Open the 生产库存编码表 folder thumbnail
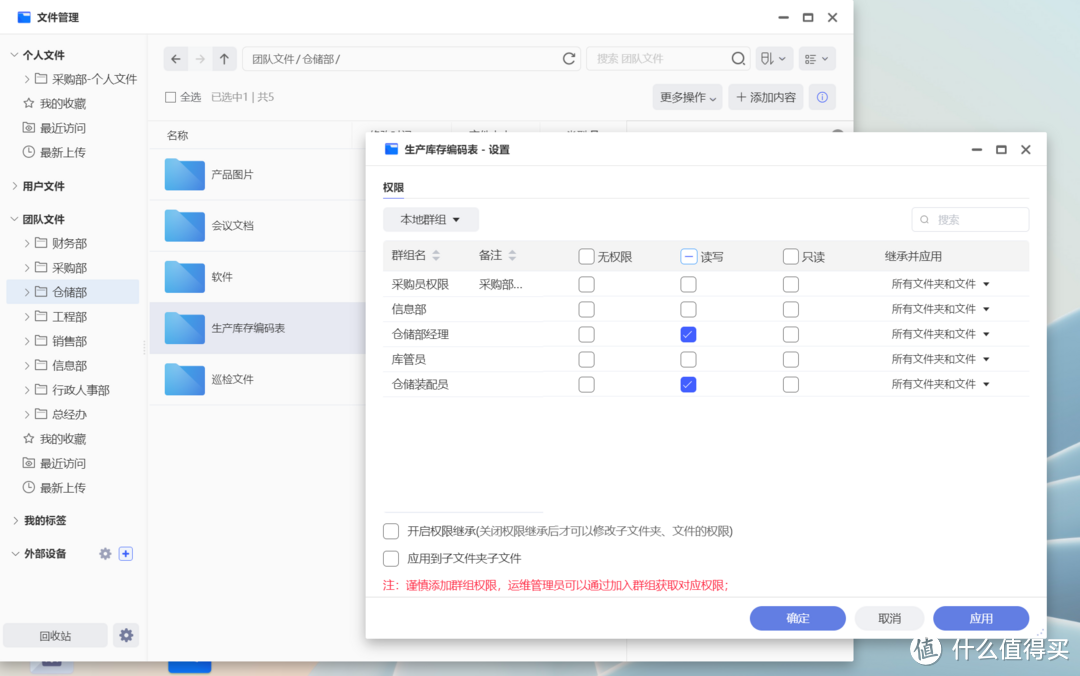The image size is (1080, 676). (x=183, y=327)
